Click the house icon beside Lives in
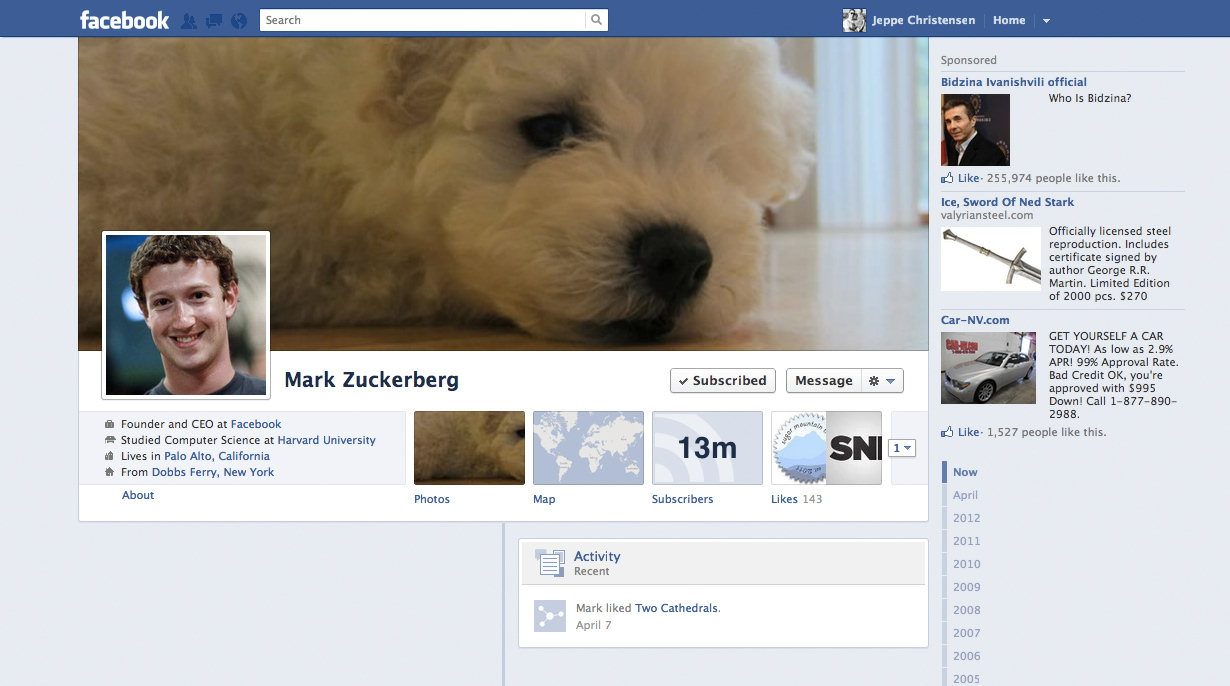 pyautogui.click(x=110, y=456)
